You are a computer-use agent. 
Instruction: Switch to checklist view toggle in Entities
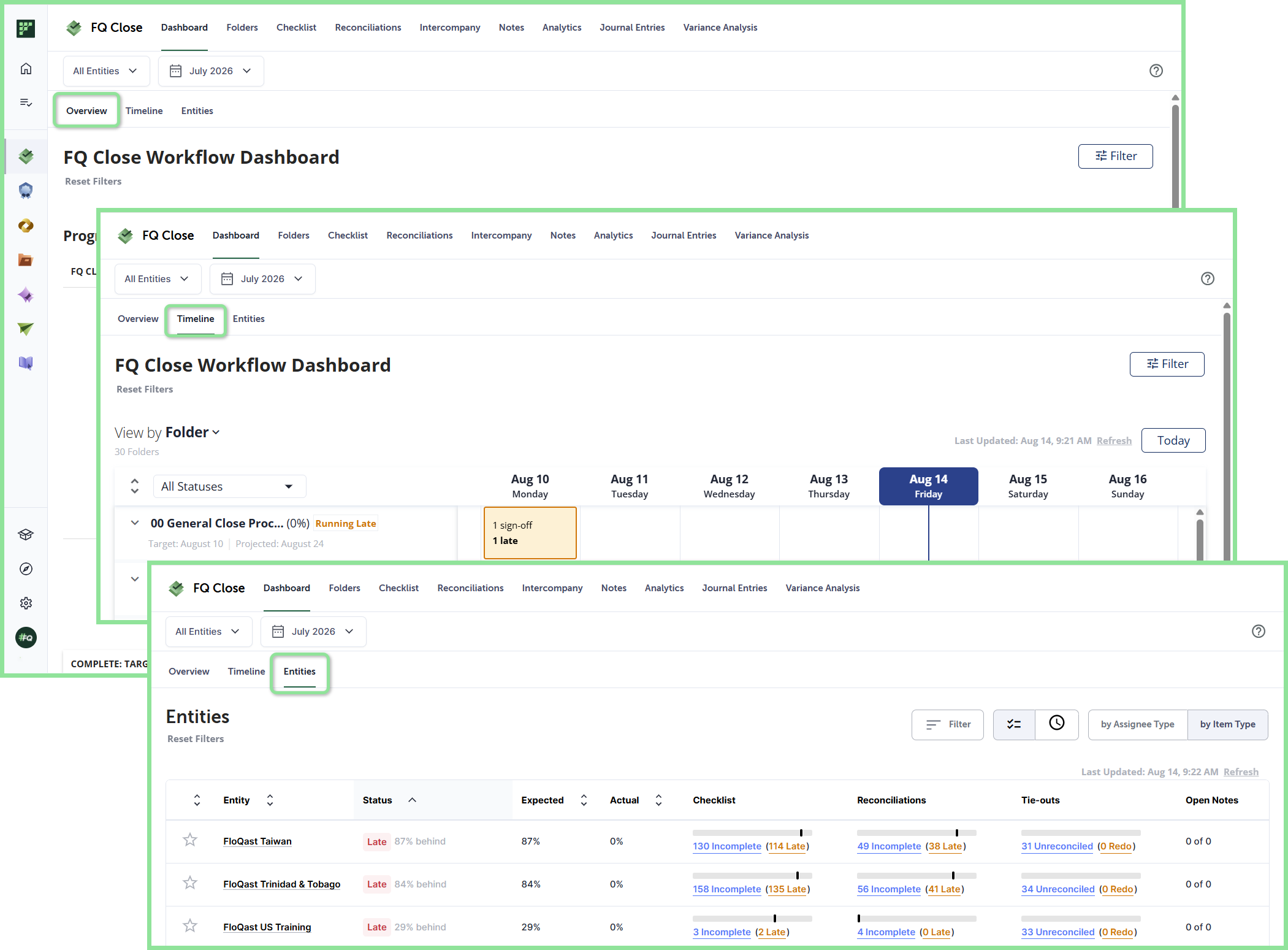click(1014, 725)
